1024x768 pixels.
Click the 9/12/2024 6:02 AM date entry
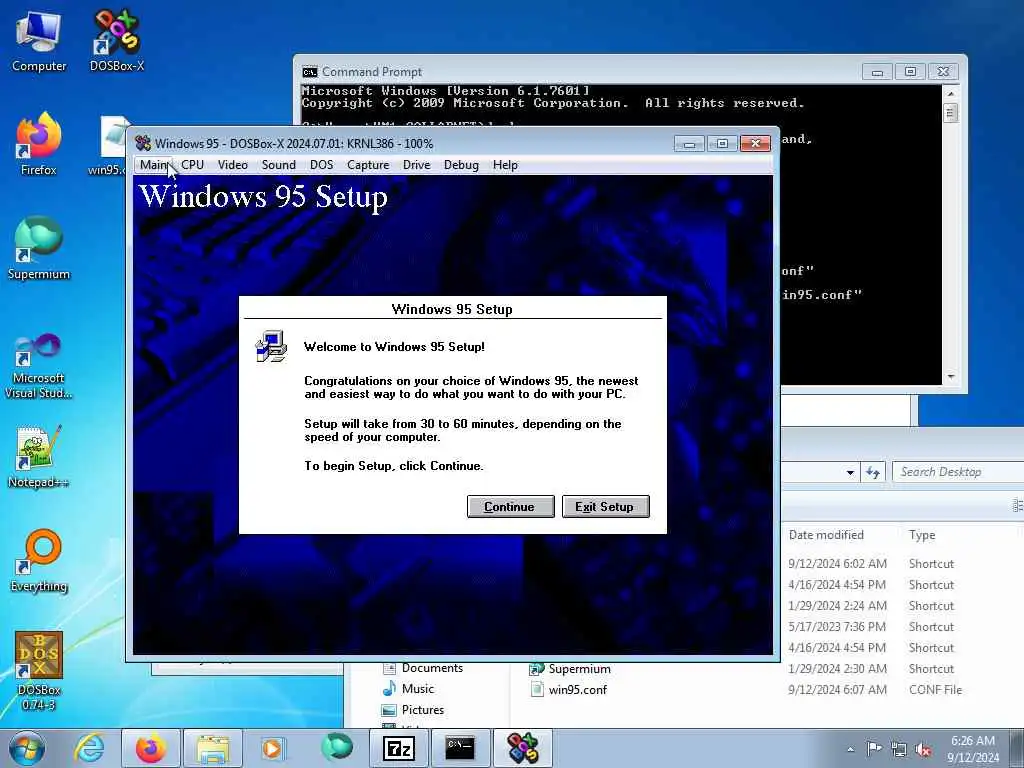tap(837, 564)
